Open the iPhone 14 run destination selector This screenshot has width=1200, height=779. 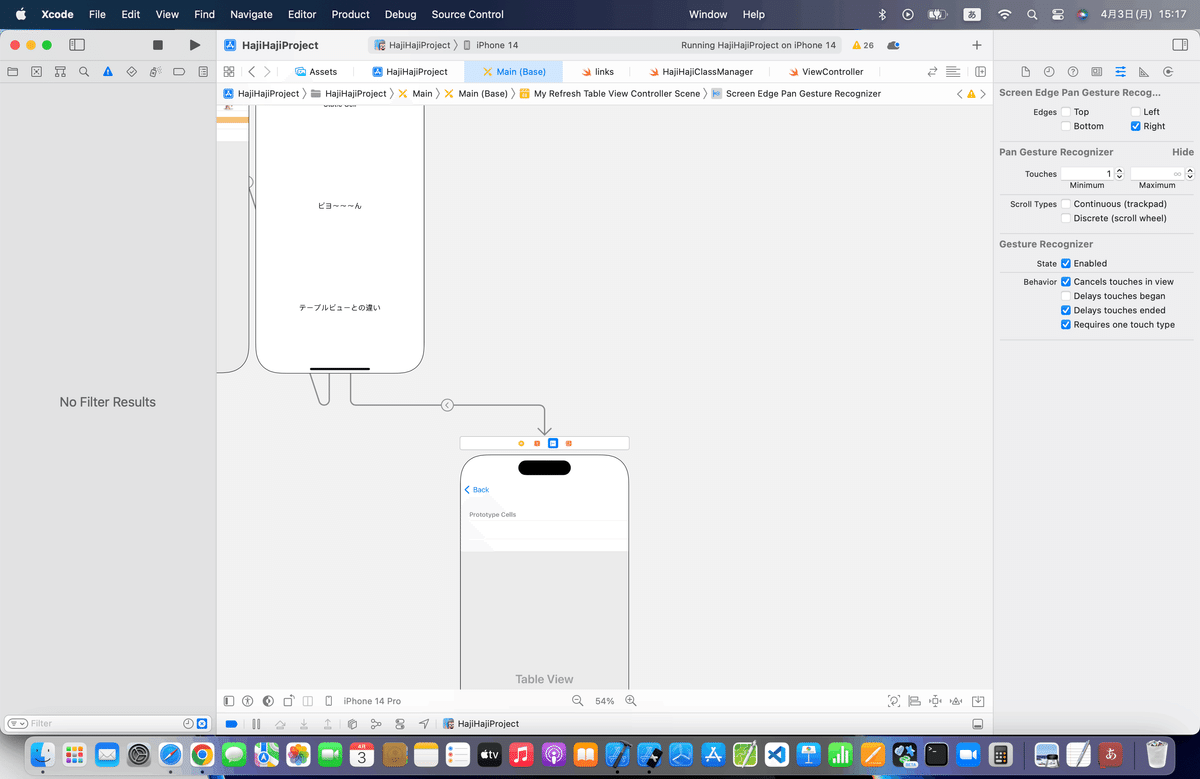[498, 45]
